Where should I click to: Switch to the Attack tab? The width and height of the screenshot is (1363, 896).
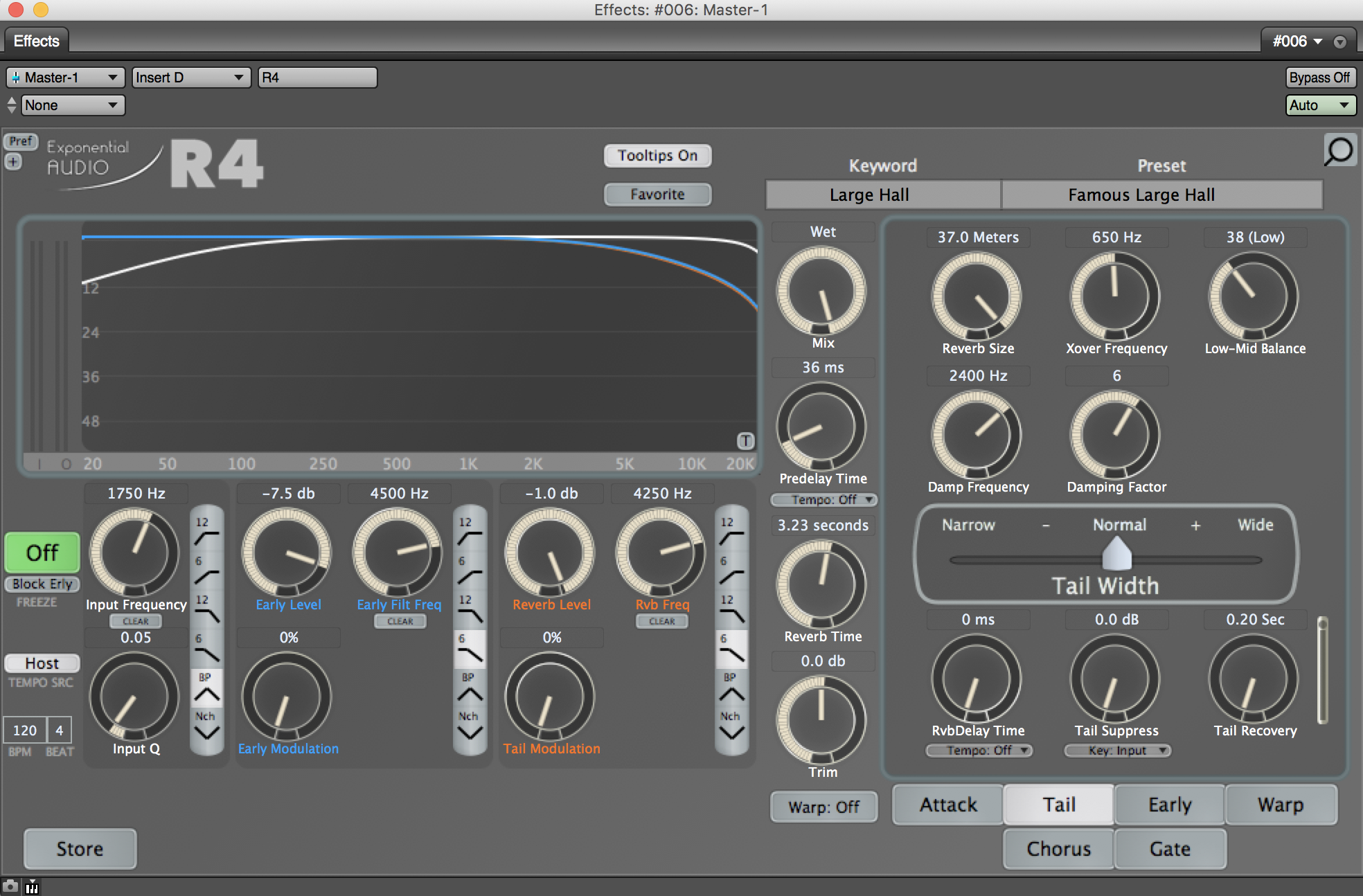point(948,805)
